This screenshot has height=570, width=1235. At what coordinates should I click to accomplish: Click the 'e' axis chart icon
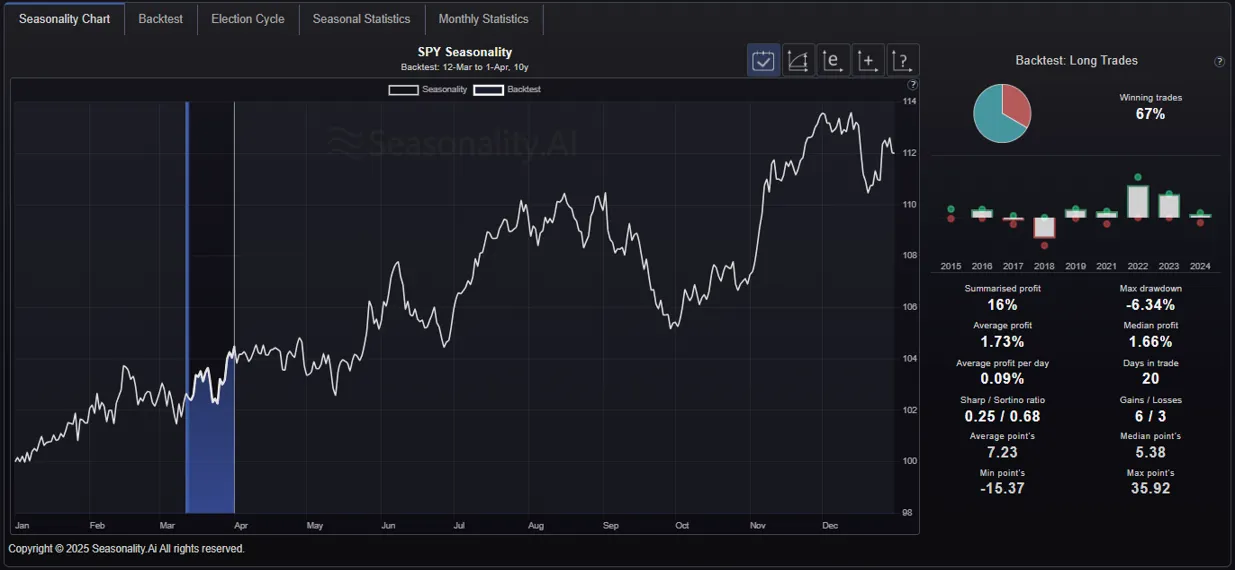click(833, 60)
